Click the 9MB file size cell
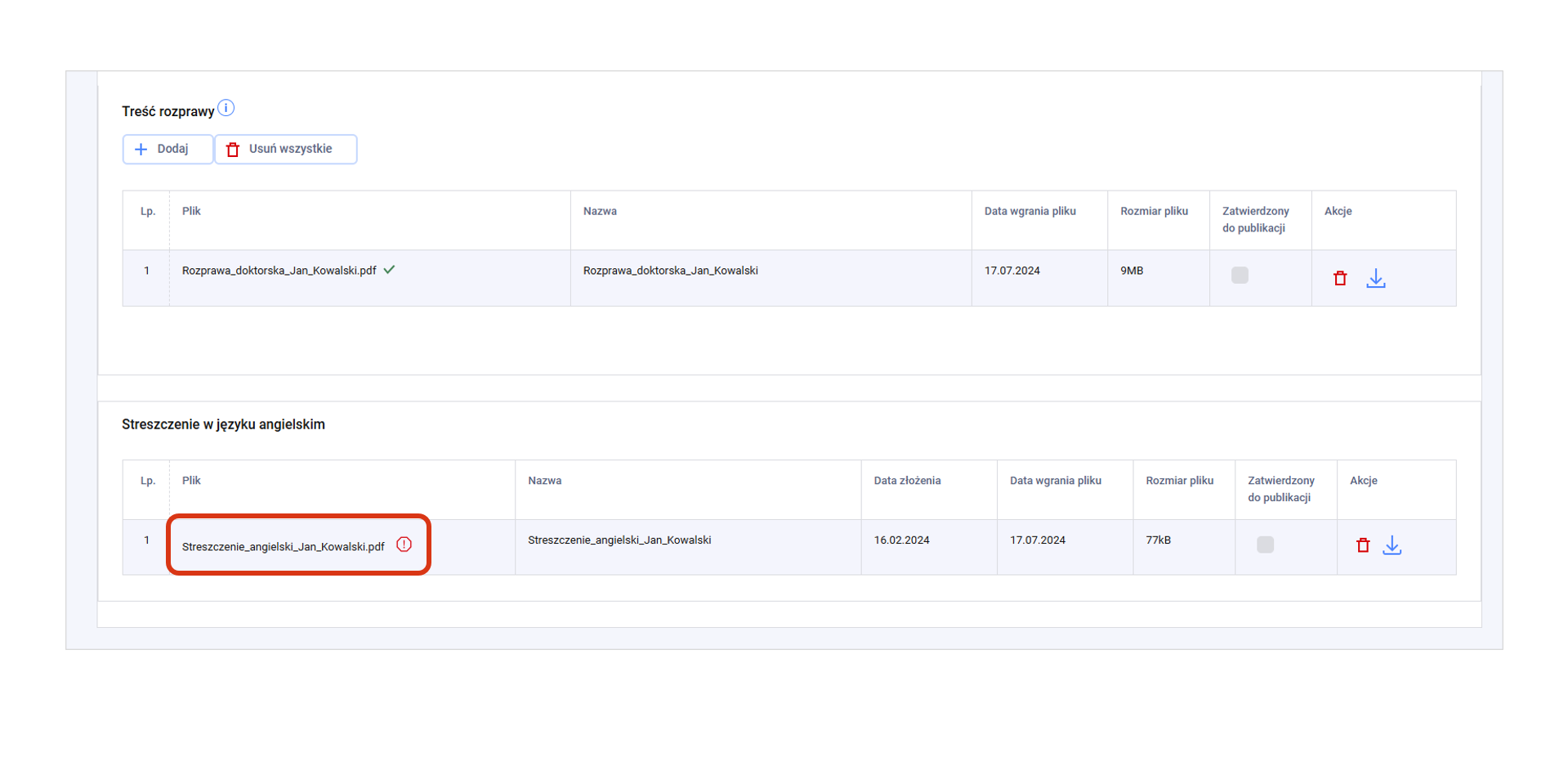 click(x=1132, y=271)
